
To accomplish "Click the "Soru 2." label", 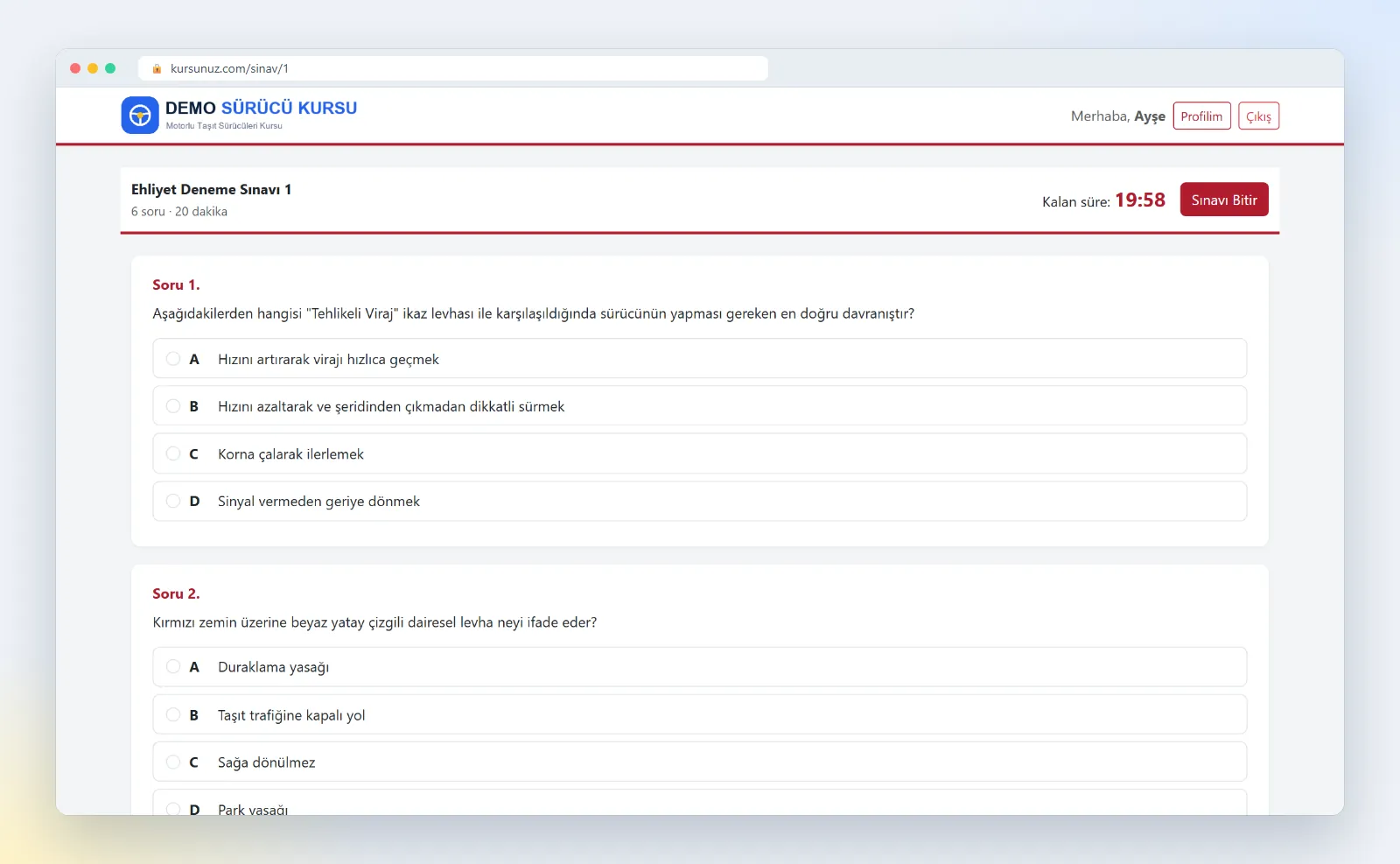I will (176, 594).
